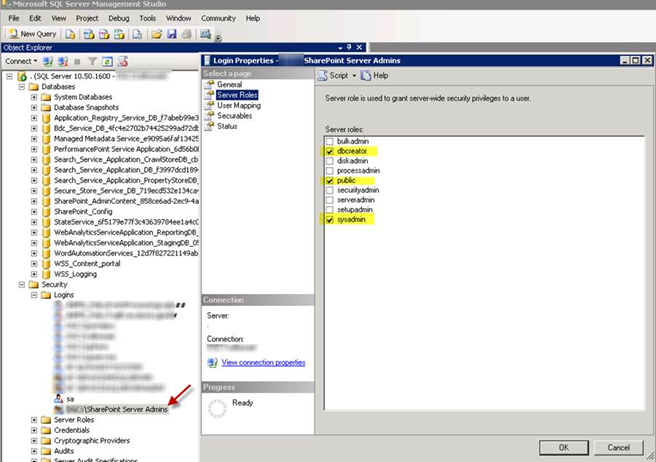Open the Securables page
The image size is (656, 462).
click(234, 116)
